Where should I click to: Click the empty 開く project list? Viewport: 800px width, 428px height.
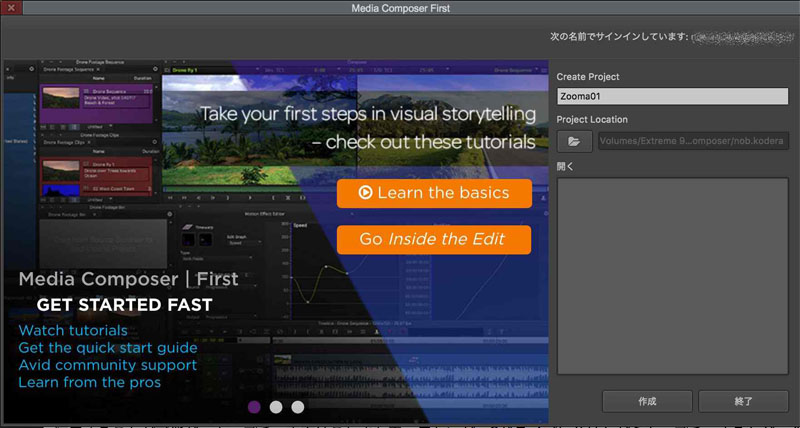click(x=672, y=276)
